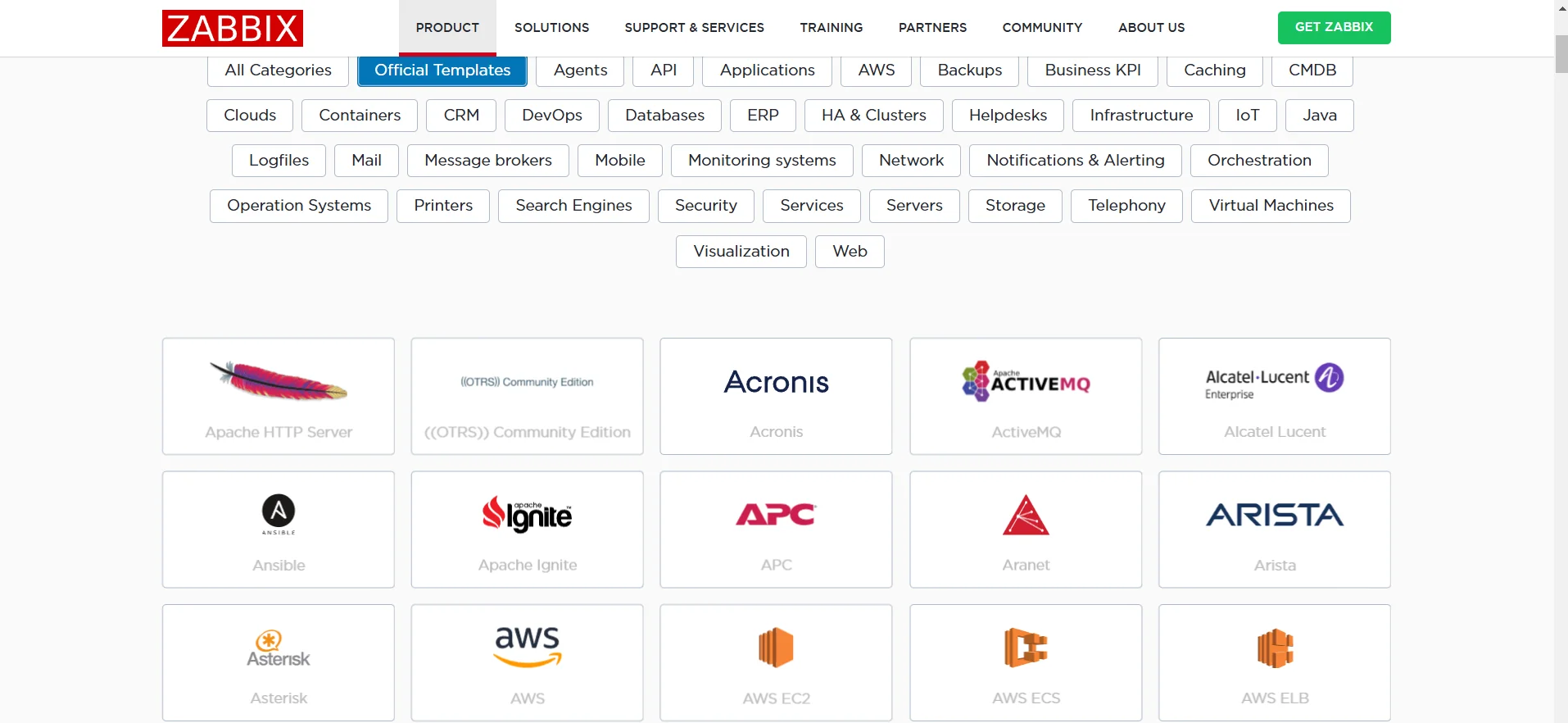
Task: Choose Notifications & Alerting category
Action: tap(1076, 161)
